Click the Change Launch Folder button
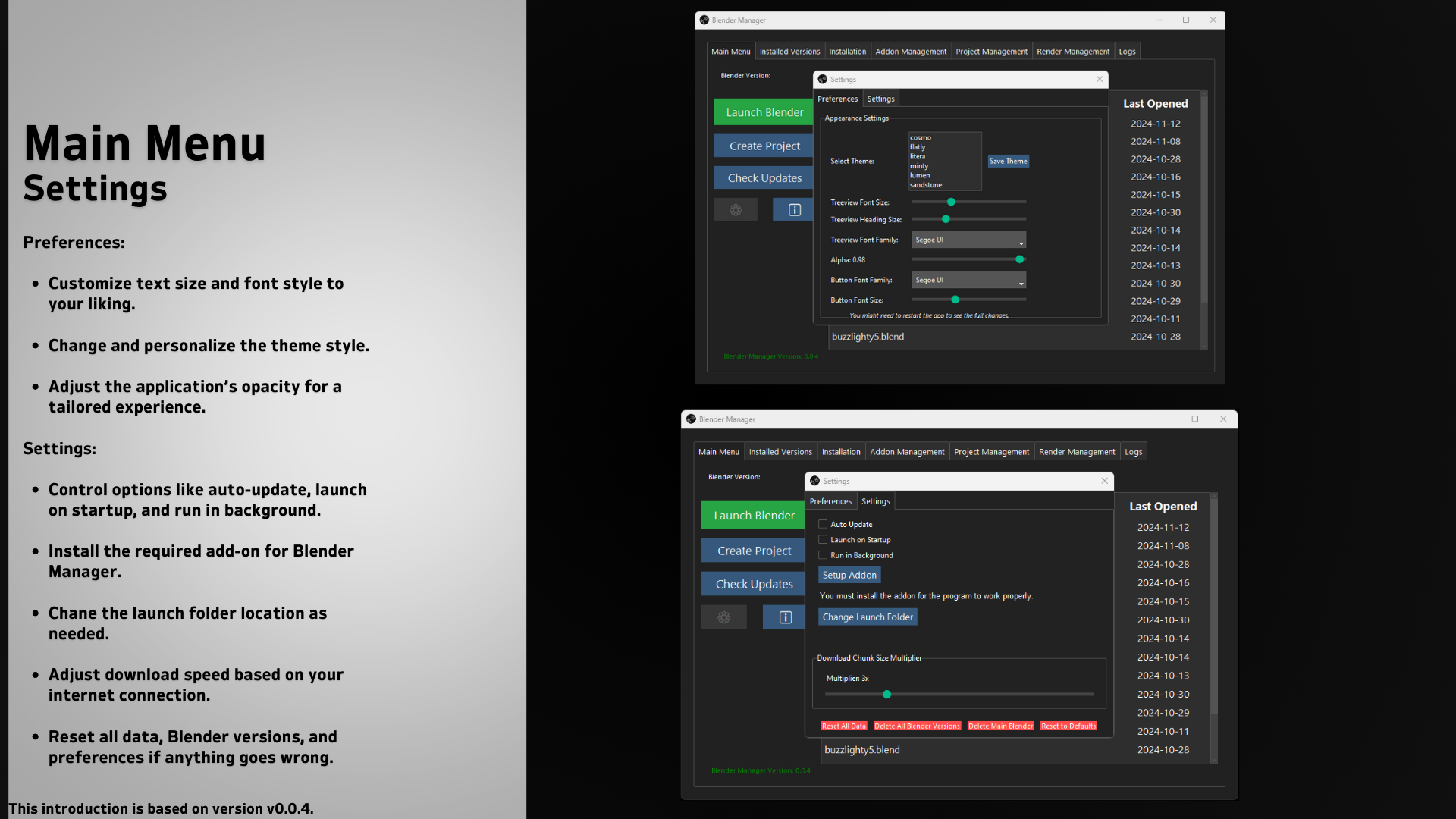Viewport: 1456px width, 819px height. click(x=868, y=617)
